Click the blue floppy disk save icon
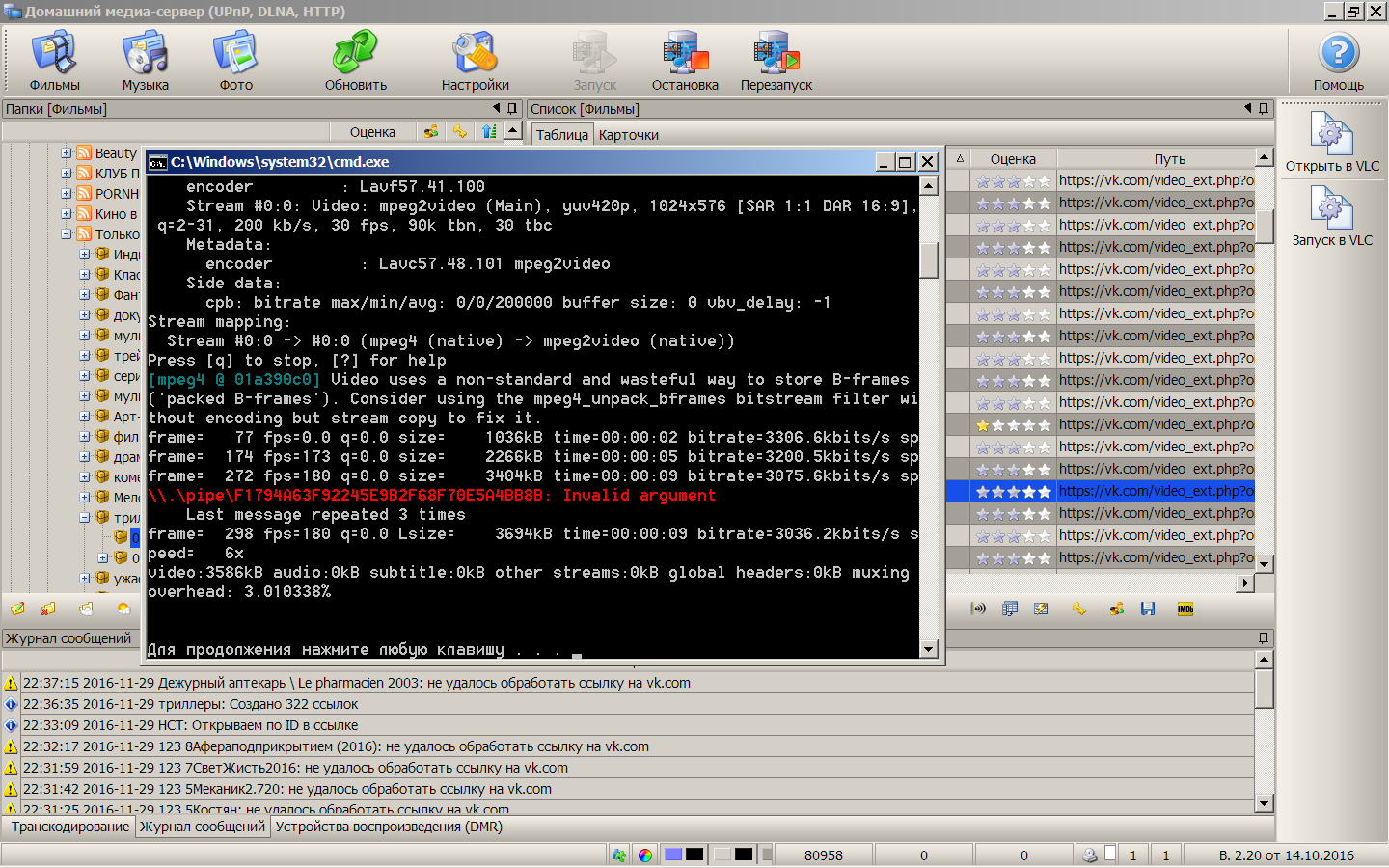Screen dimensions: 1389x868 coord(1148,609)
